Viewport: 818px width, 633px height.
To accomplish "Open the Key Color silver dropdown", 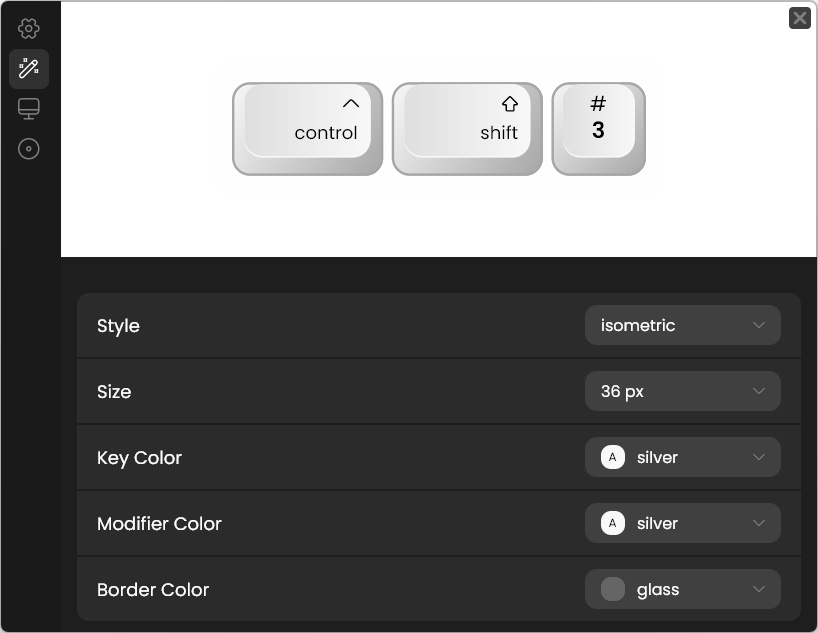I will [682, 457].
